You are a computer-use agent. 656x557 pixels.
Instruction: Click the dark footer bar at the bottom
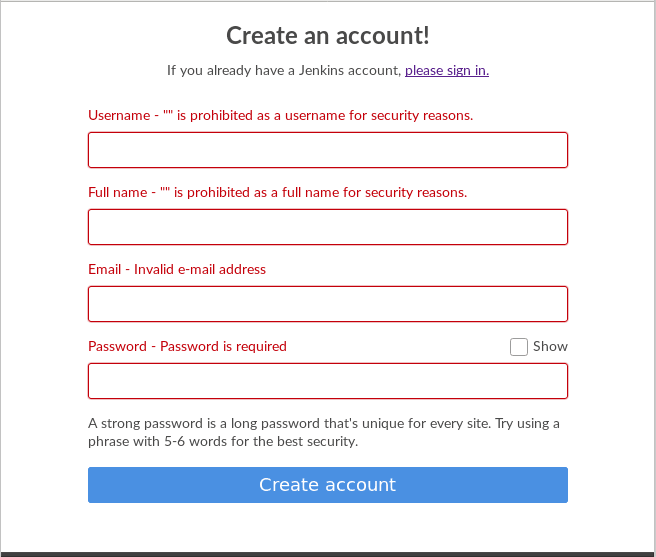point(328,554)
